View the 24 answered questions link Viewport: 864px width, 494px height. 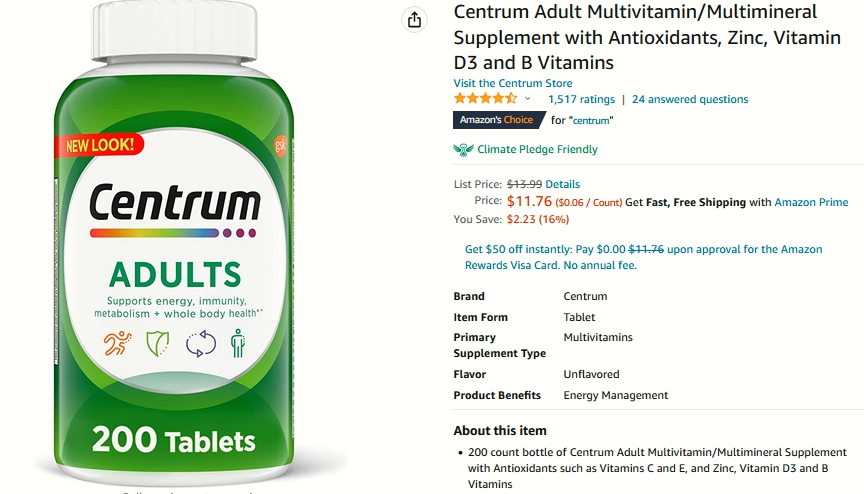(690, 99)
